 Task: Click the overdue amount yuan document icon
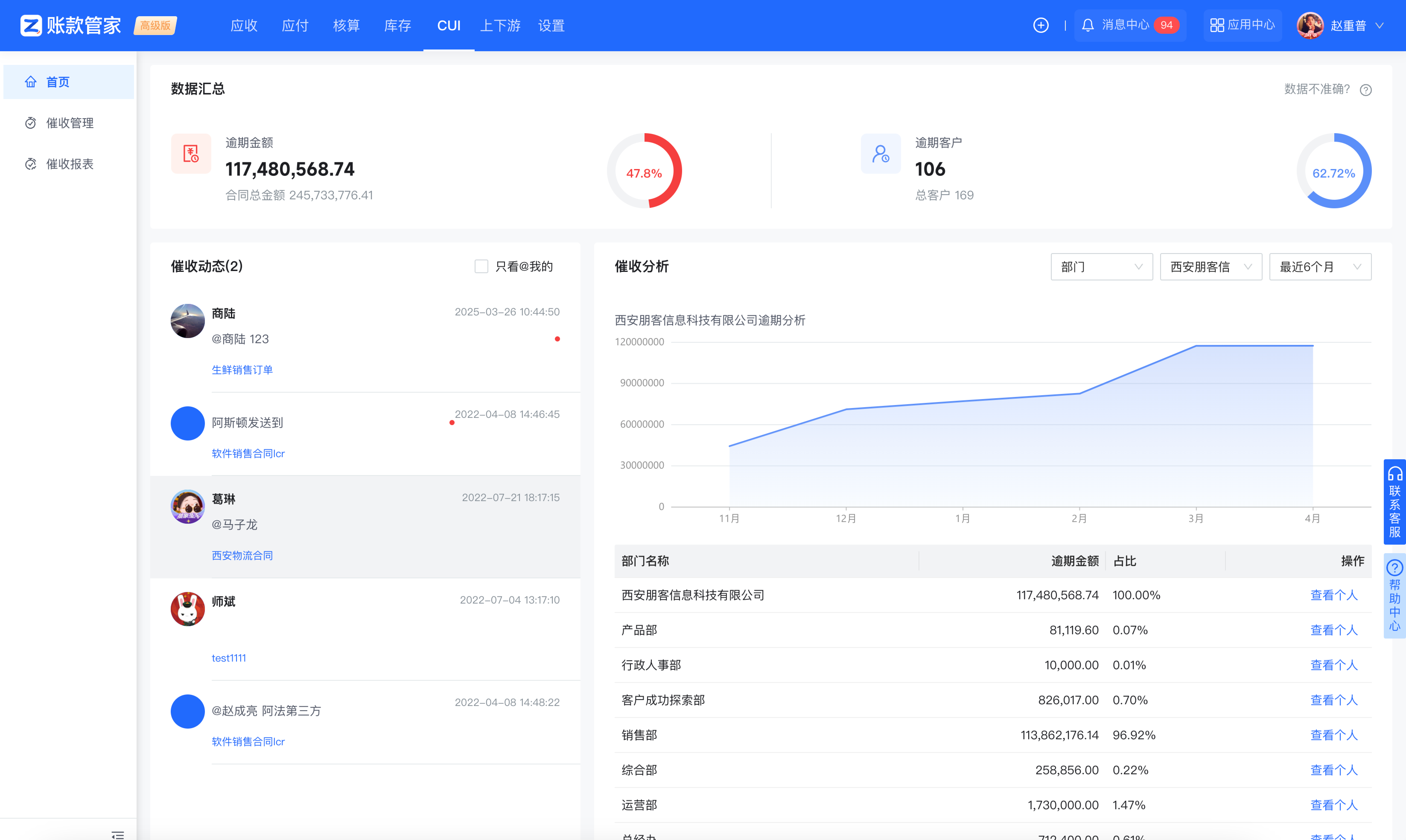click(191, 153)
